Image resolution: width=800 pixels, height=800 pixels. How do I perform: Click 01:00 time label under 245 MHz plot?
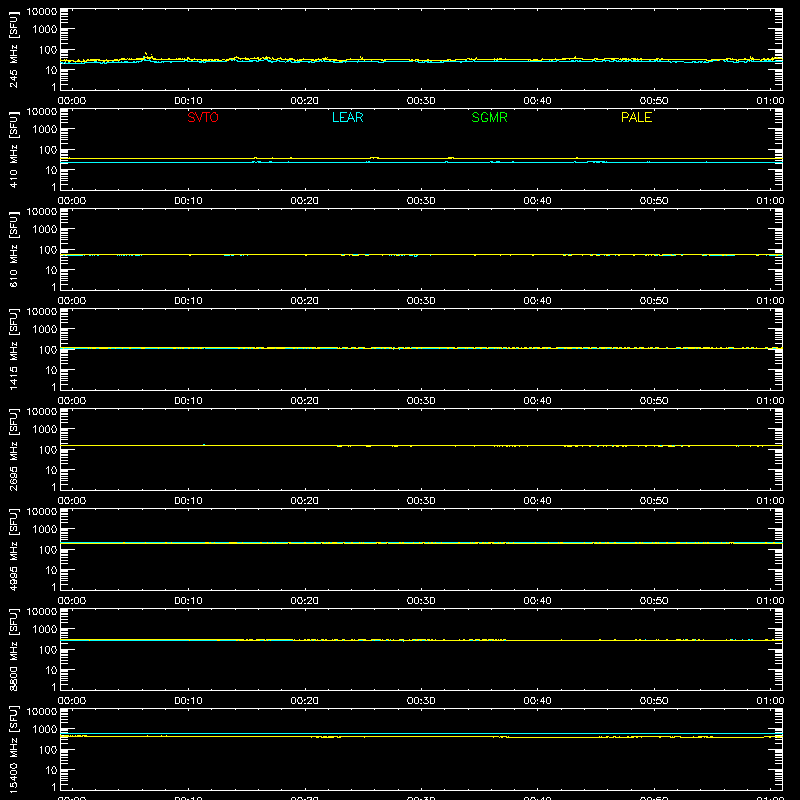(x=770, y=101)
